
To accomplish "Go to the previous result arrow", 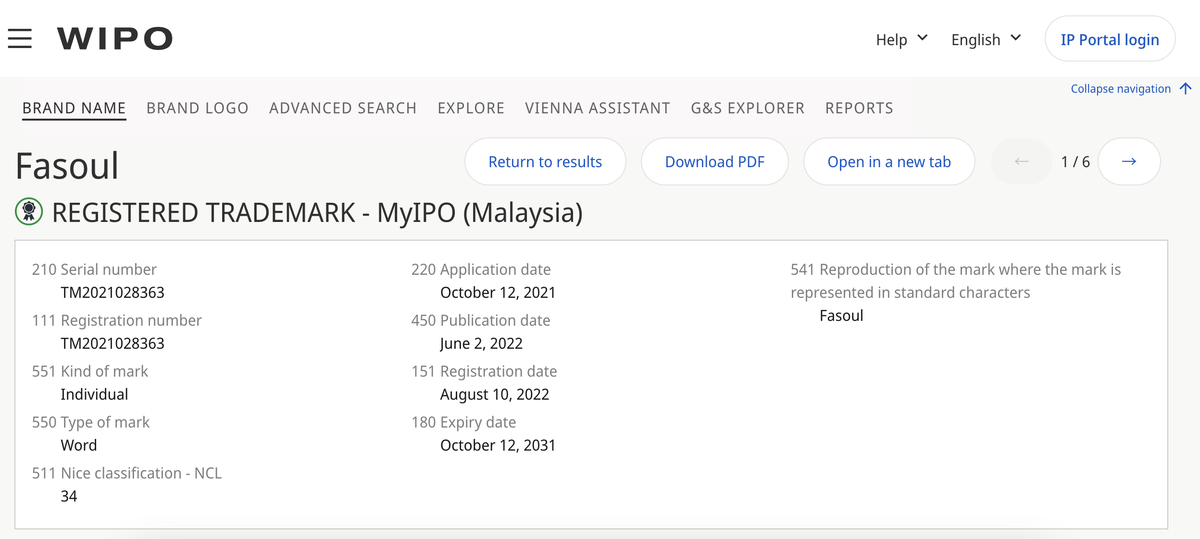I will [1022, 161].
